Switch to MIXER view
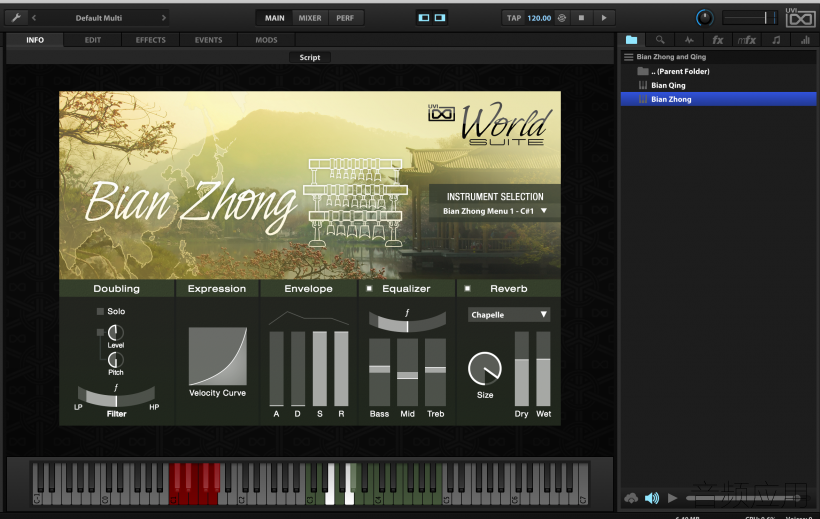The image size is (820, 519). point(310,18)
